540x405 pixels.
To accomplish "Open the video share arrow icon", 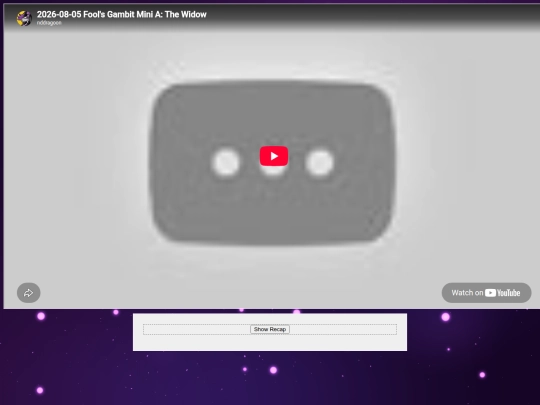I will click(x=29, y=293).
